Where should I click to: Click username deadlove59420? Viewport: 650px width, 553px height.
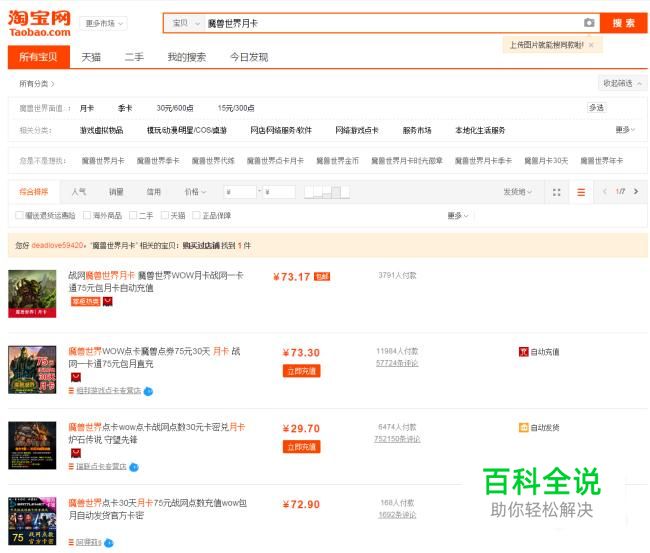57,245
